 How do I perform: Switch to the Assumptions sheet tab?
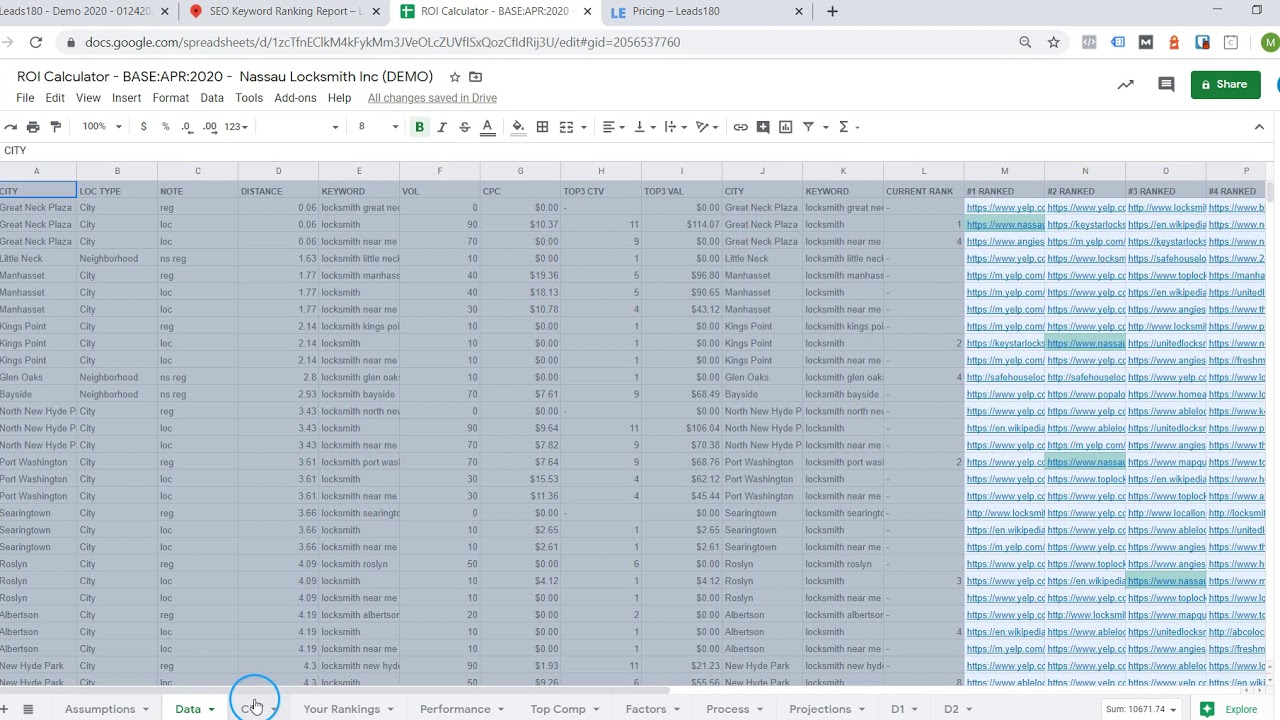100,709
